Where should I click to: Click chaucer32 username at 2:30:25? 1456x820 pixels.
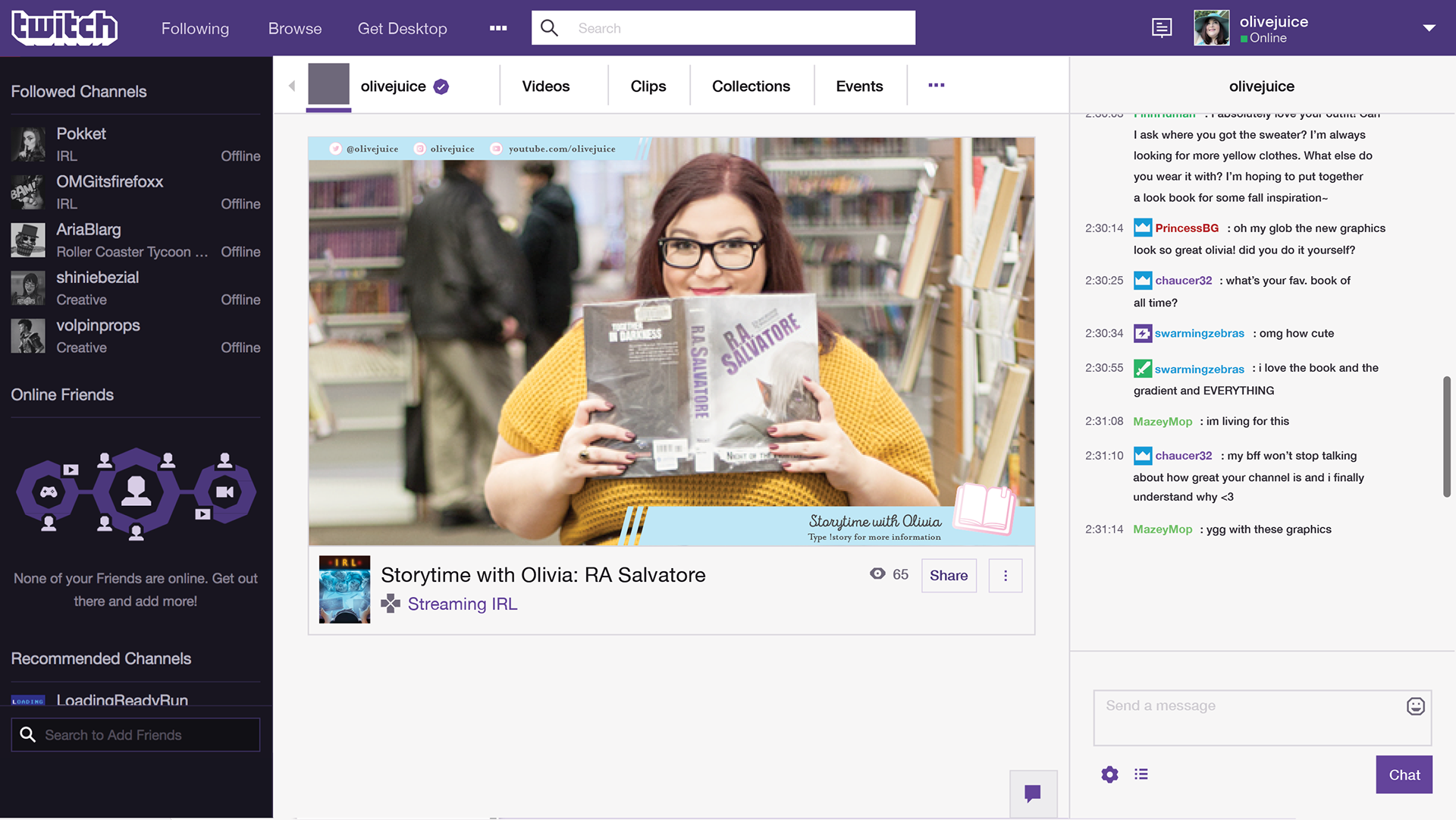click(x=1184, y=280)
